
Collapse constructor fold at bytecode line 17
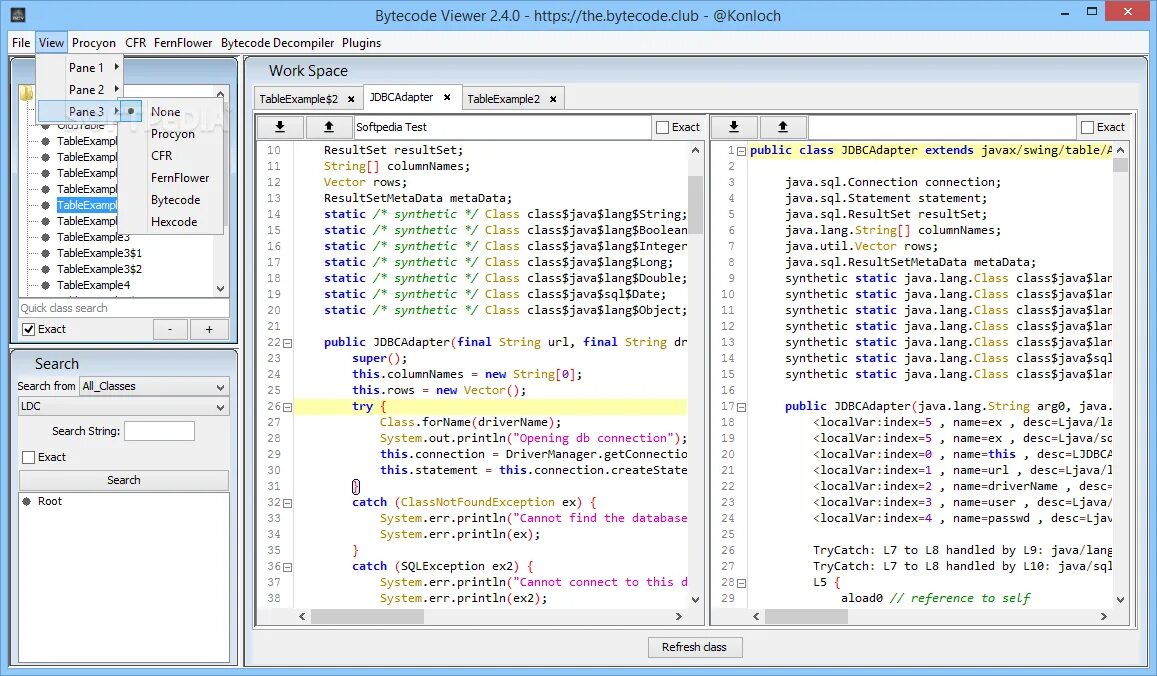[x=742, y=407]
